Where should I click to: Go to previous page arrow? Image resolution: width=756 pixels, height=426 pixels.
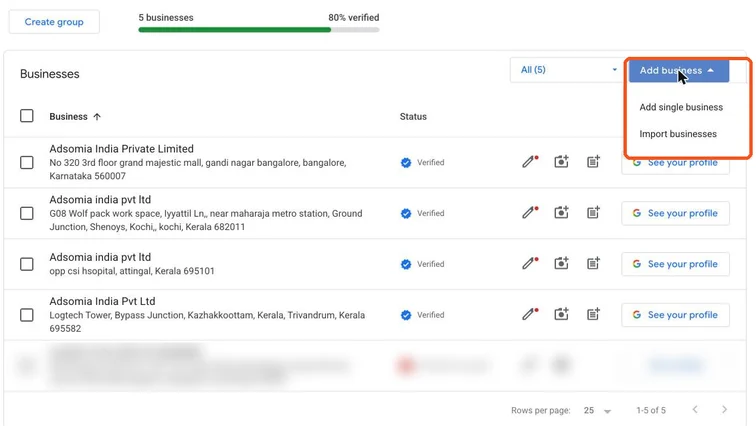pyautogui.click(x=695, y=410)
